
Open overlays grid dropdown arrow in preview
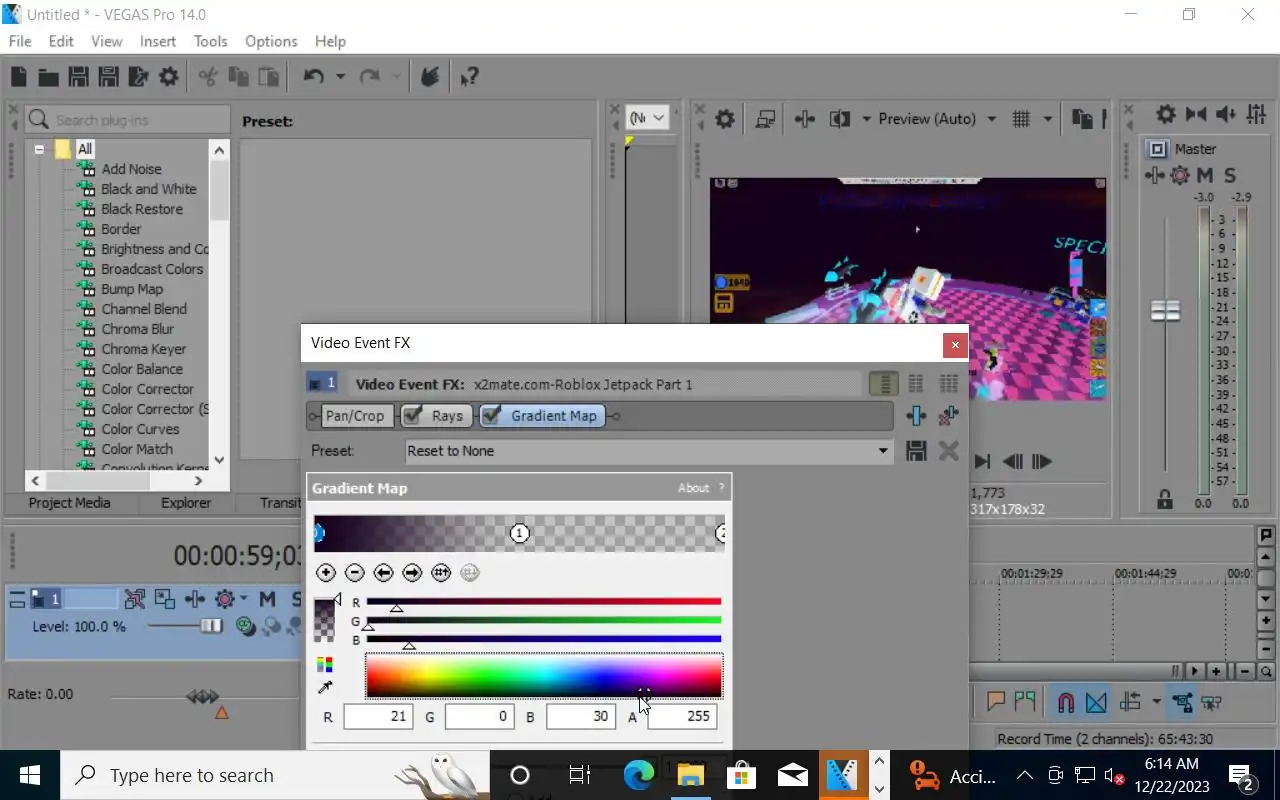click(1047, 119)
